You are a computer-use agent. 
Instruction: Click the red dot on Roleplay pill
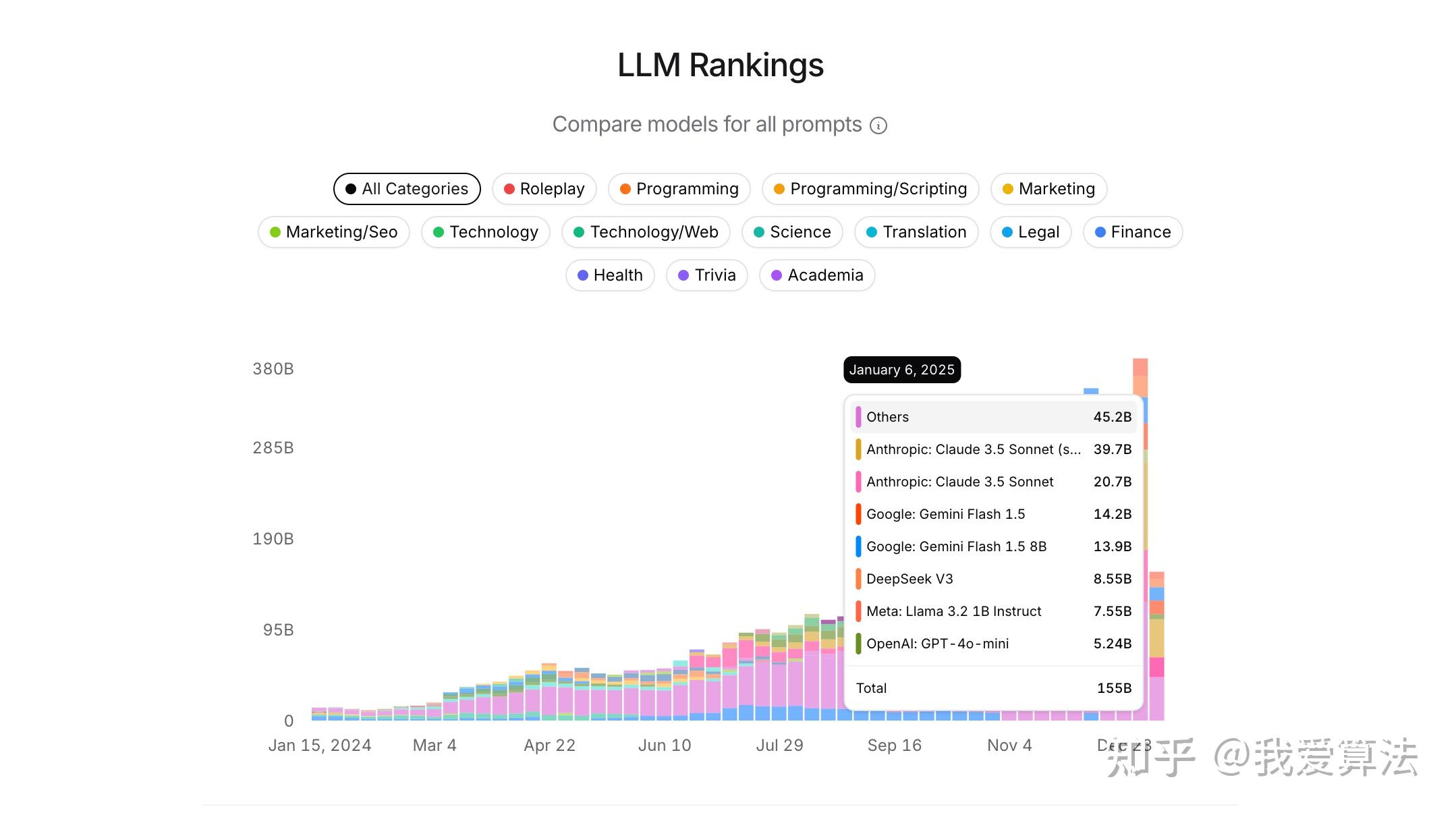tap(509, 189)
